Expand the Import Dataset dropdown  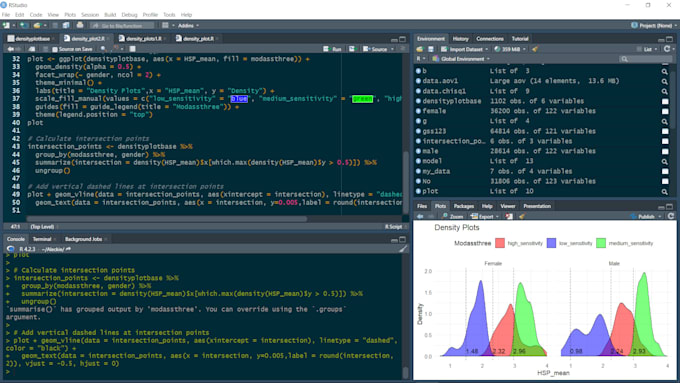pos(464,49)
